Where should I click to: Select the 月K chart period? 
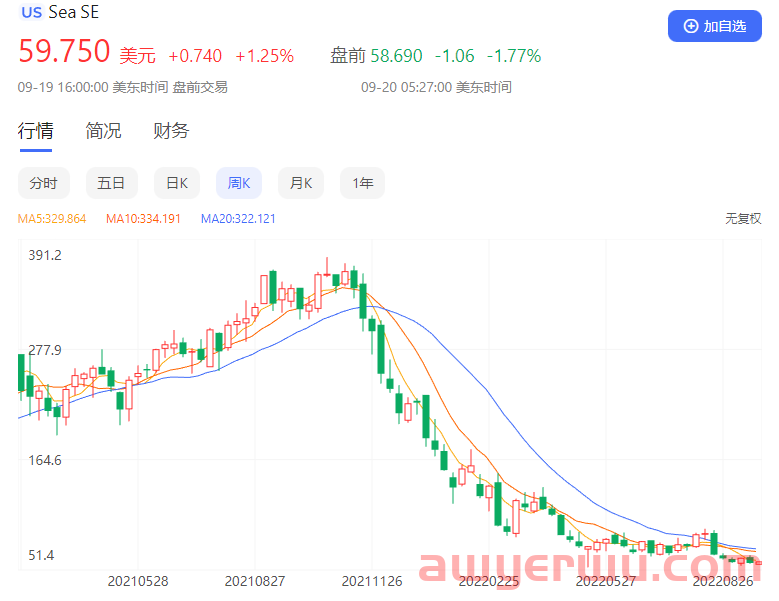301,183
